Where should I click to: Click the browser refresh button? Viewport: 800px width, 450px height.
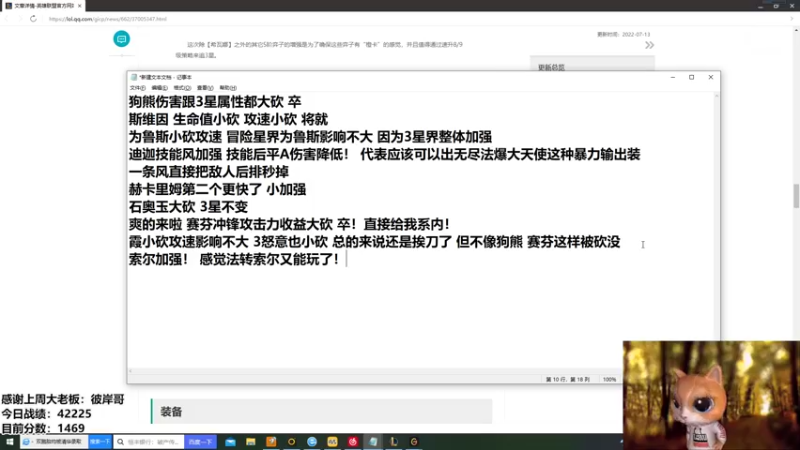33,19
